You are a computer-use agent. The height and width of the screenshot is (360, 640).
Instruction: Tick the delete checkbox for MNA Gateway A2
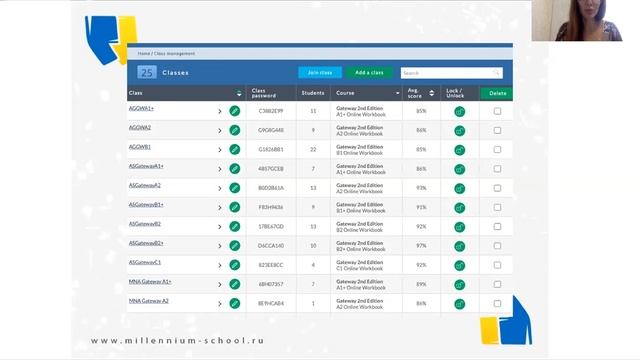tap(497, 303)
